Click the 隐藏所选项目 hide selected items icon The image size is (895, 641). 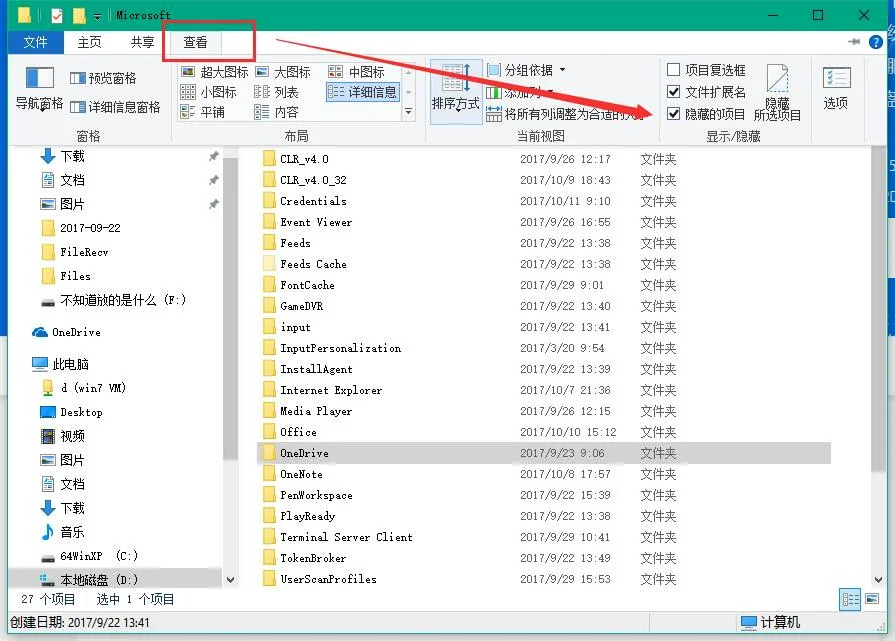click(x=777, y=94)
